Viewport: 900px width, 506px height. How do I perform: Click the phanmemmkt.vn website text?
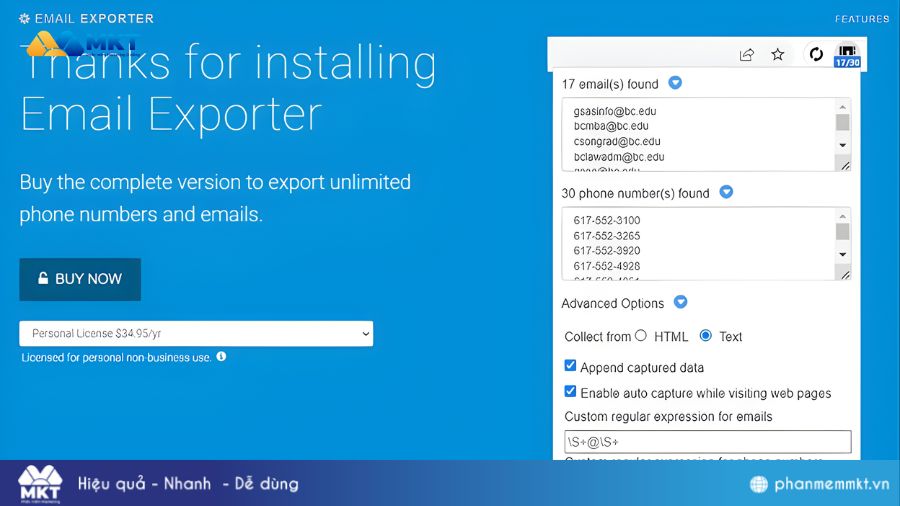click(832, 484)
